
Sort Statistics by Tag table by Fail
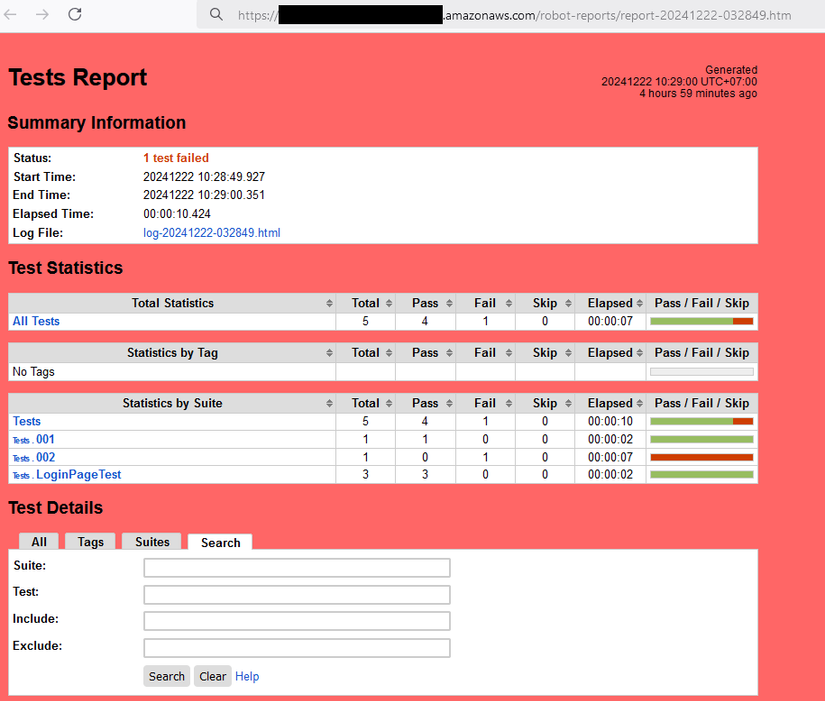tap(485, 353)
